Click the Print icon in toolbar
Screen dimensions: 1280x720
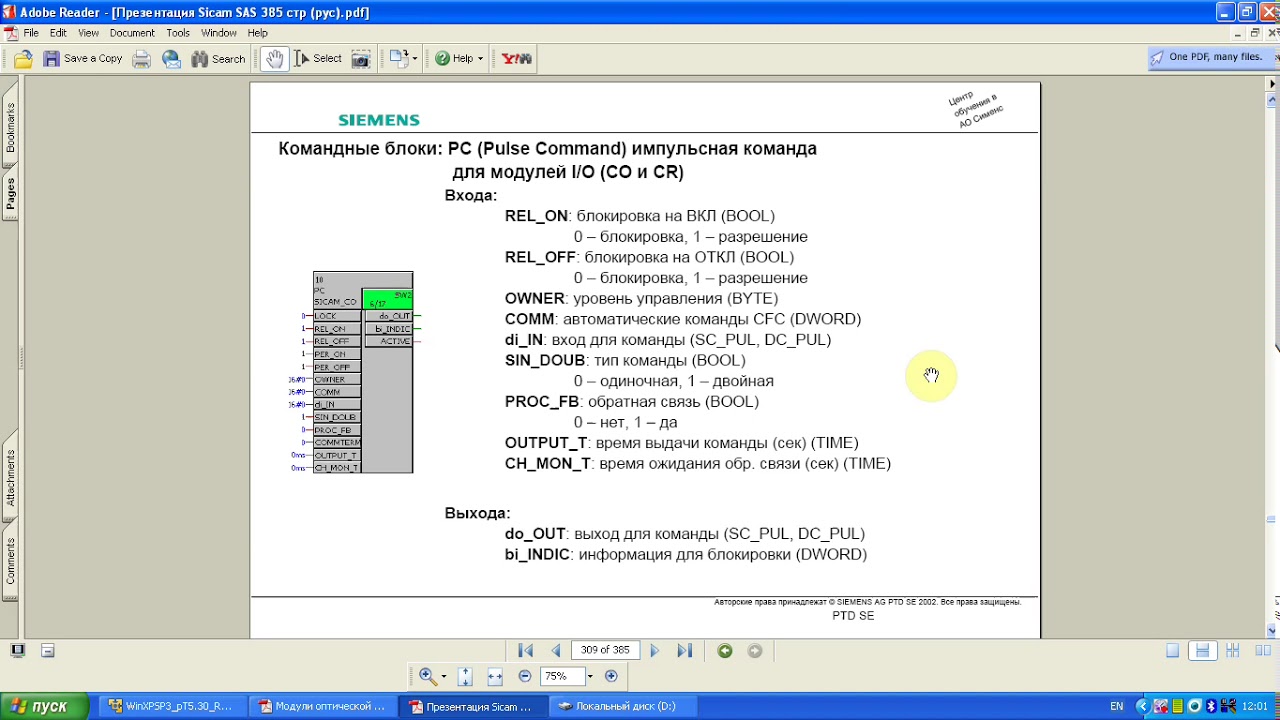[142, 59]
